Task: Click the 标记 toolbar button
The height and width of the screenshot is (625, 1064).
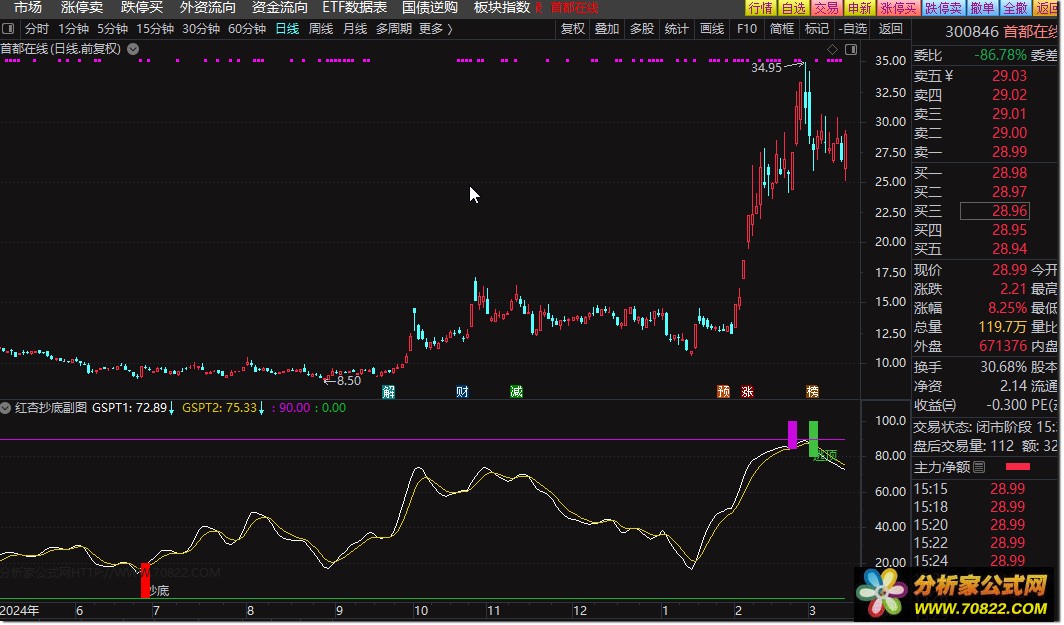Action: click(x=816, y=29)
